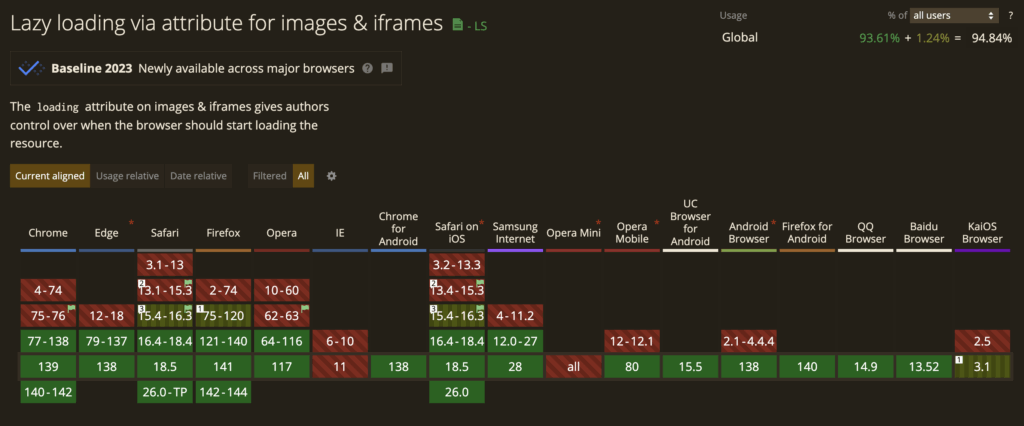The image size is (1024, 426).
Task: Select Edge 79-137 cell
Action: tap(106, 340)
